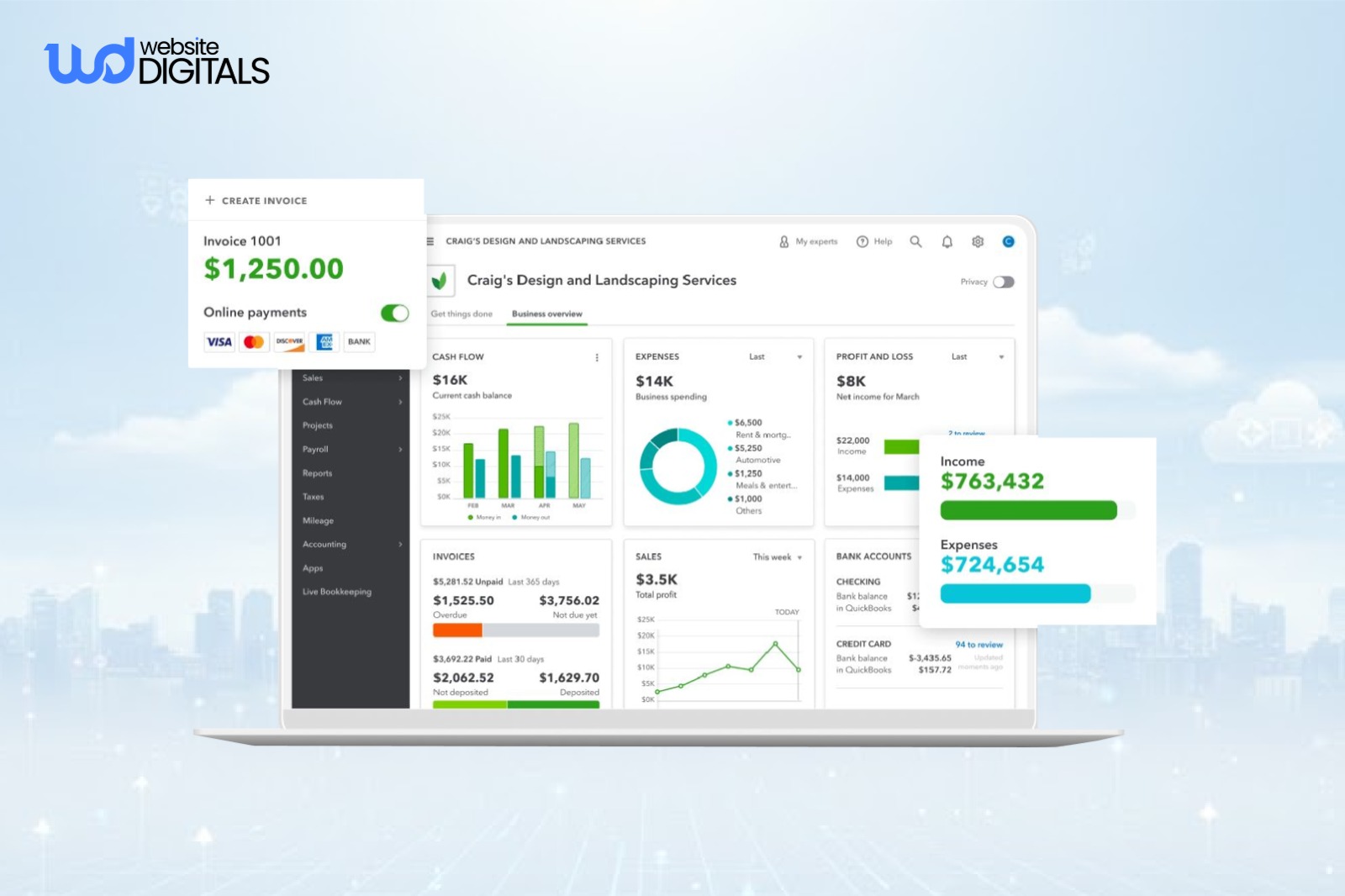Open the Profit and Loss period dropdown
The width and height of the screenshot is (1345, 896).
[1000, 357]
